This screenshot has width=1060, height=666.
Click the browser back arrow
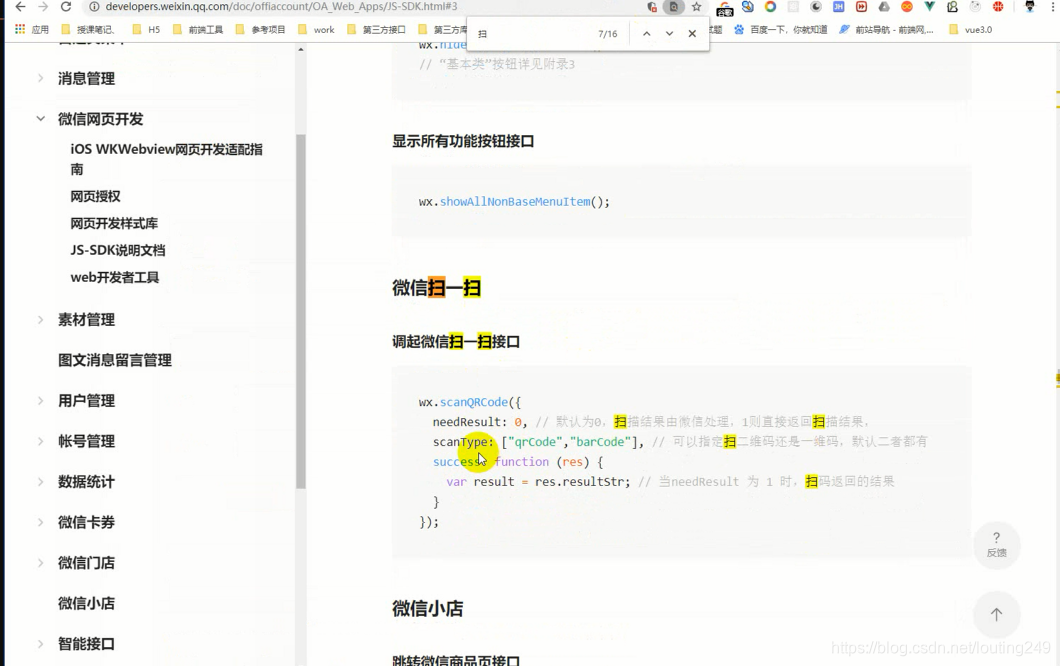20,5
